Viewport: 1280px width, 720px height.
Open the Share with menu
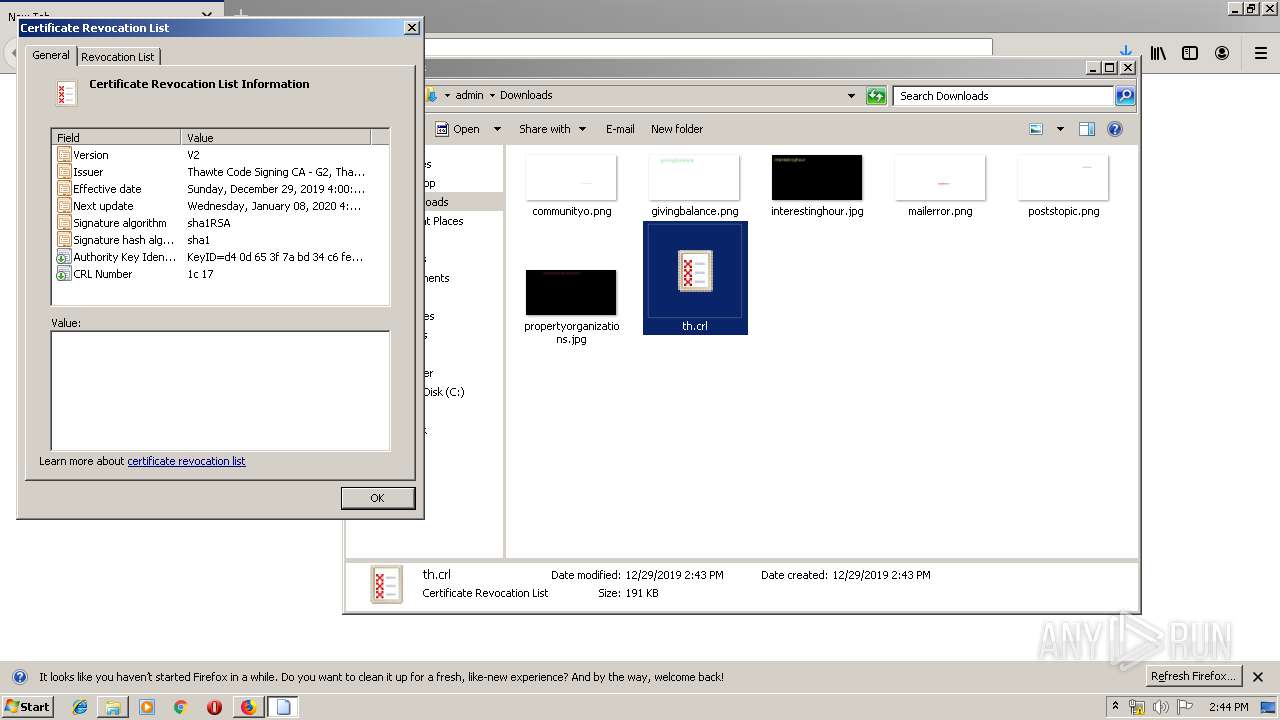pos(551,129)
